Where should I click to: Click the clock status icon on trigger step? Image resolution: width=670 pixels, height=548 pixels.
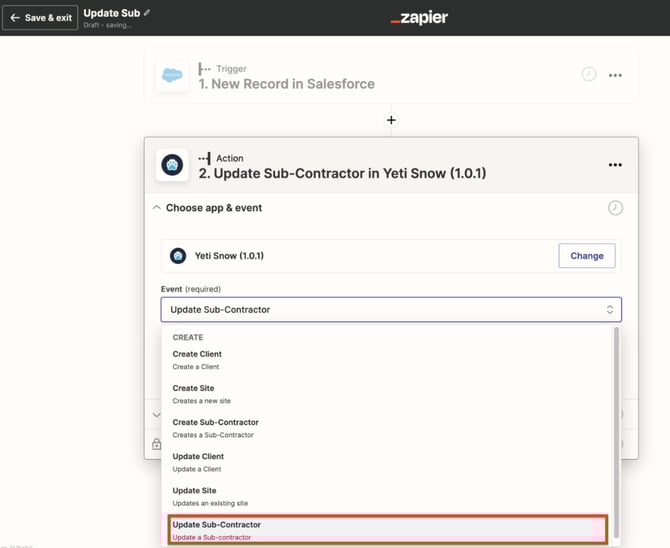[589, 75]
